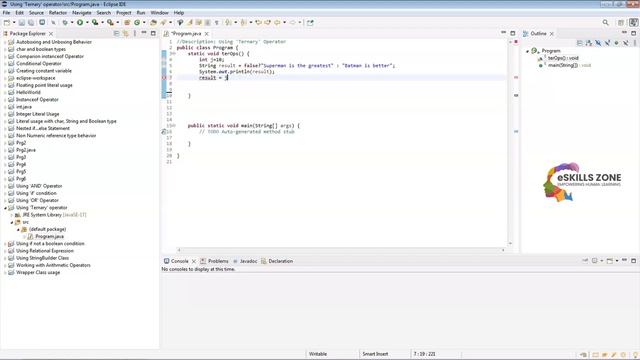Select Program.java in Package Explorer
Screen dimensions: 640x360
click(x=49, y=236)
